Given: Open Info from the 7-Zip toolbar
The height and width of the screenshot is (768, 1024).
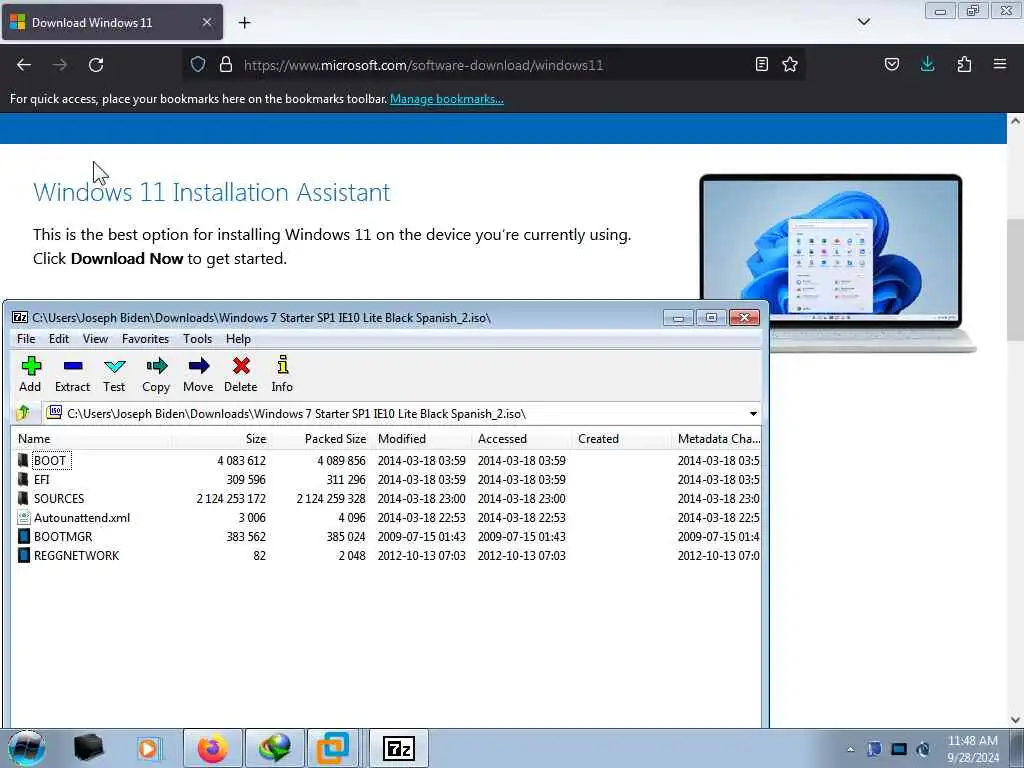Looking at the screenshot, I should coord(282,374).
